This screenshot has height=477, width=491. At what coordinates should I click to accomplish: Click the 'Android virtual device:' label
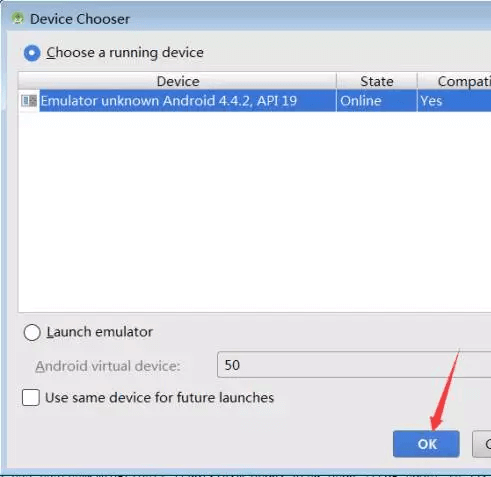108,366
